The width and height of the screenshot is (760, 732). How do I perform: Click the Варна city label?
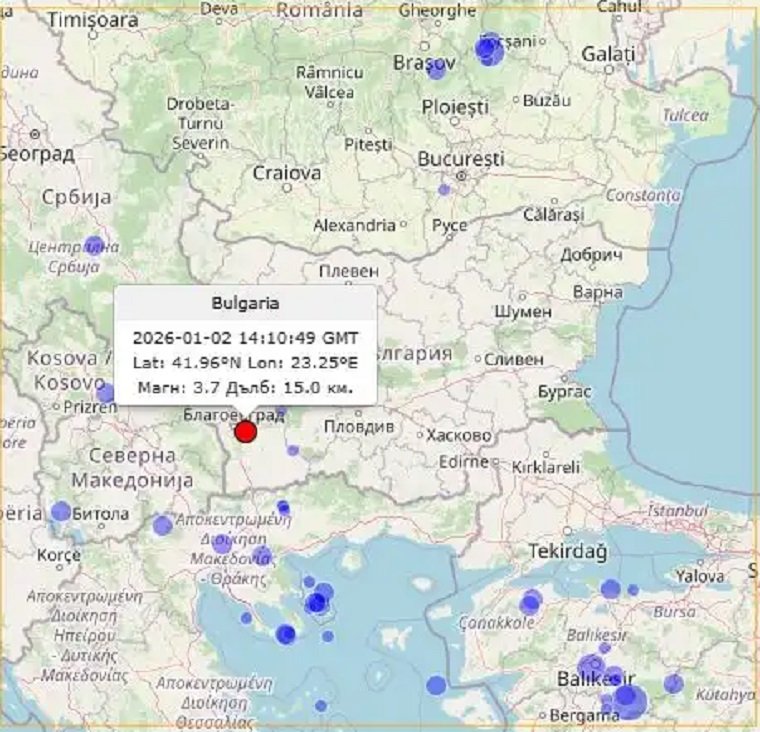[x=598, y=292]
